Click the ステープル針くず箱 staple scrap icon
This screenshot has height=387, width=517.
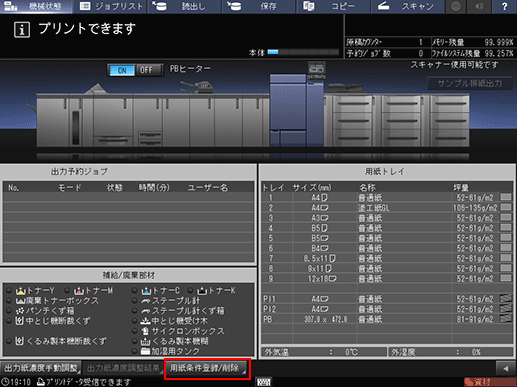146,311
